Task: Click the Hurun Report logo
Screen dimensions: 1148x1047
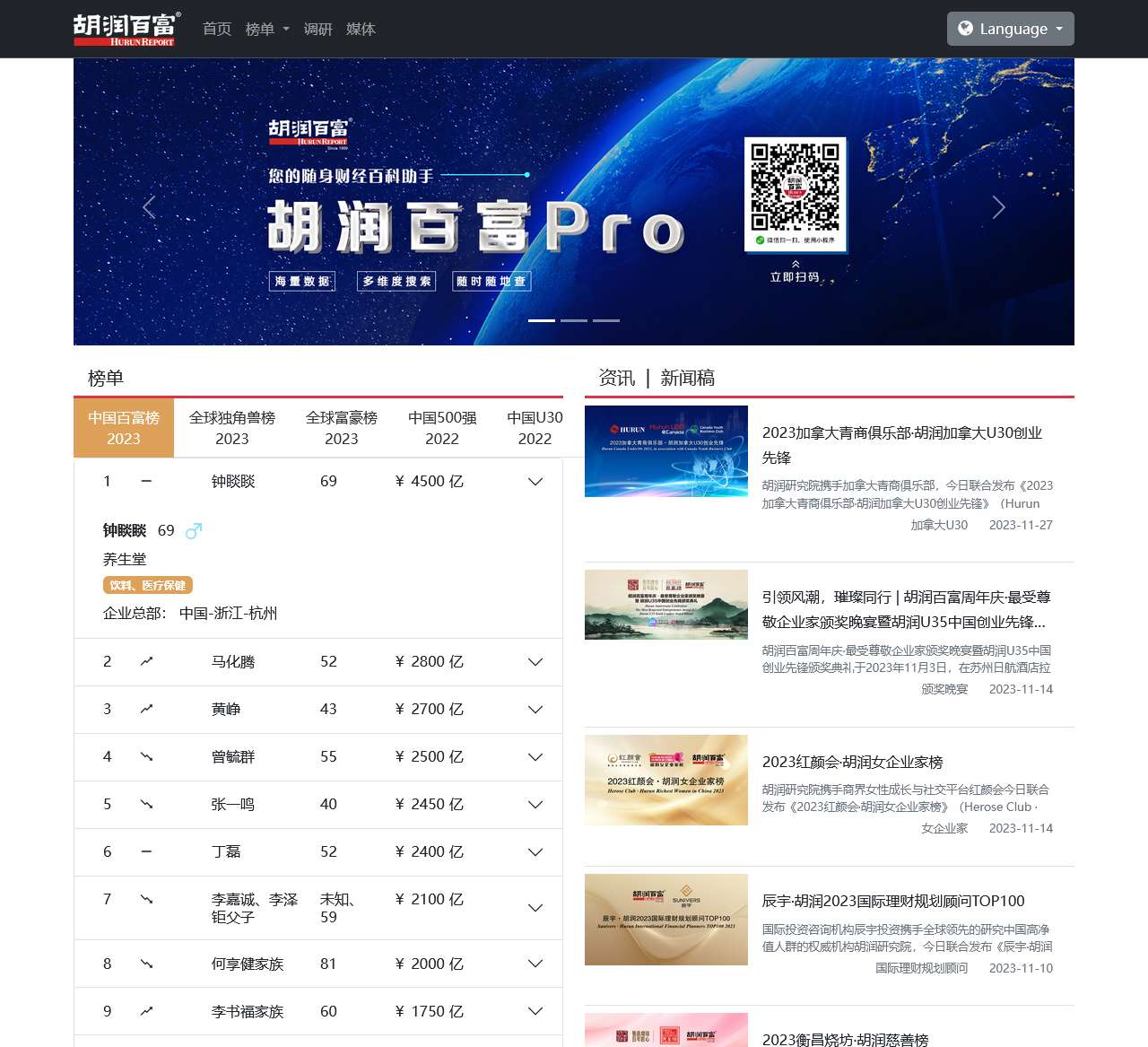Action: [x=126, y=29]
